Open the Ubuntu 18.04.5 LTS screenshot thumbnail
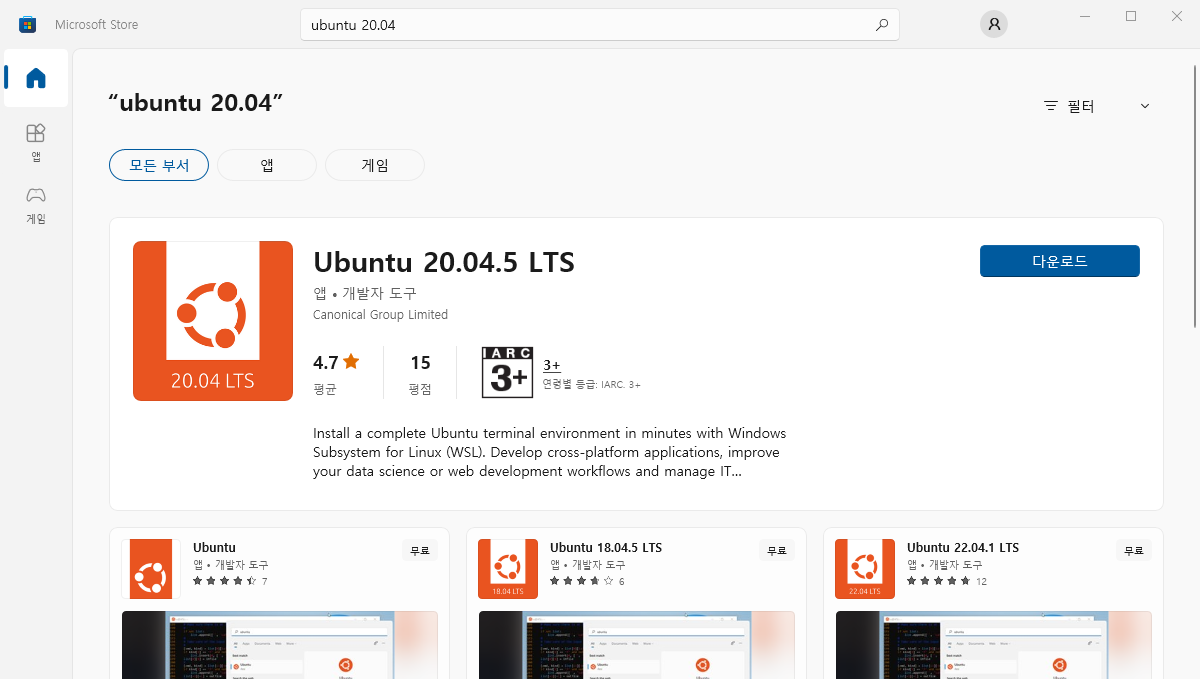Image resolution: width=1200 pixels, height=679 pixels. 637,645
